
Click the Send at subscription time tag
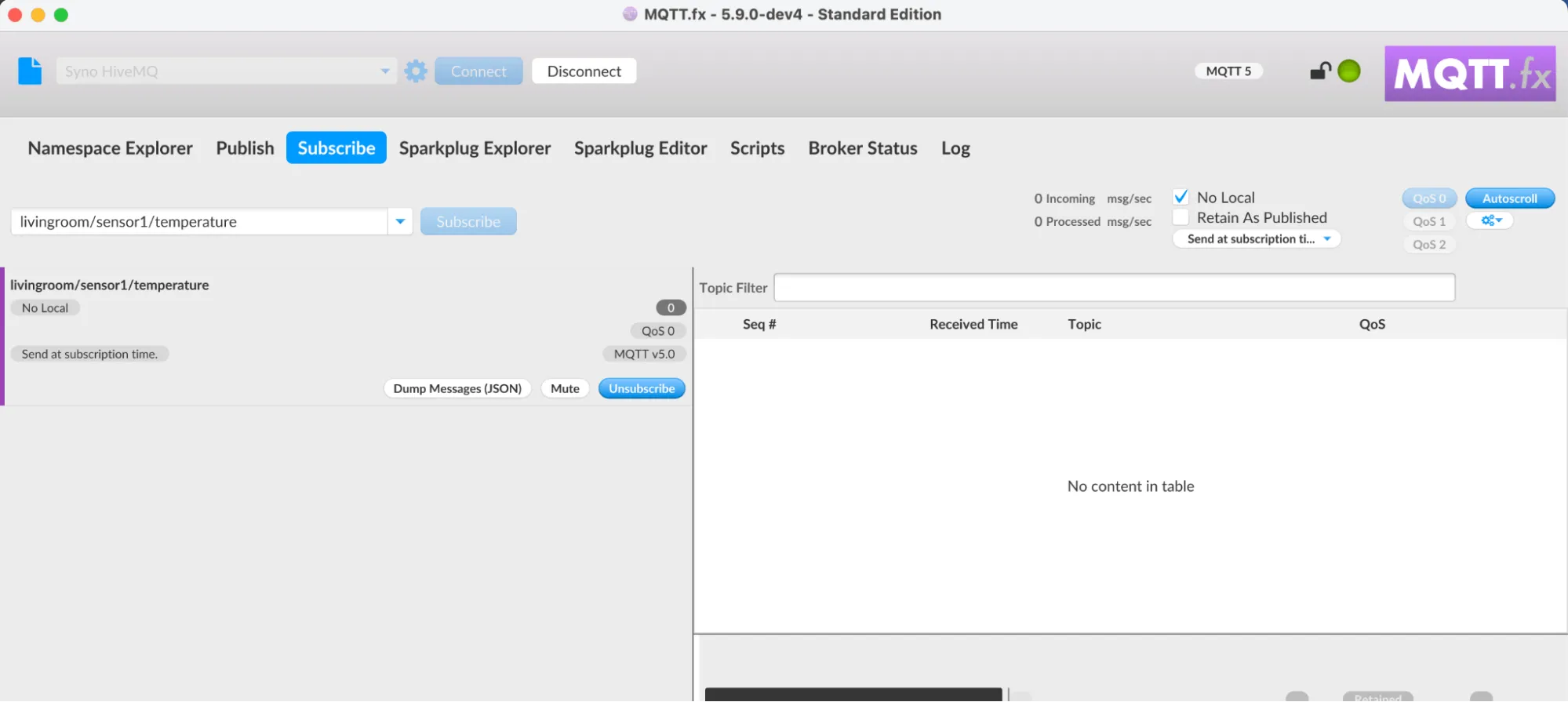89,355
